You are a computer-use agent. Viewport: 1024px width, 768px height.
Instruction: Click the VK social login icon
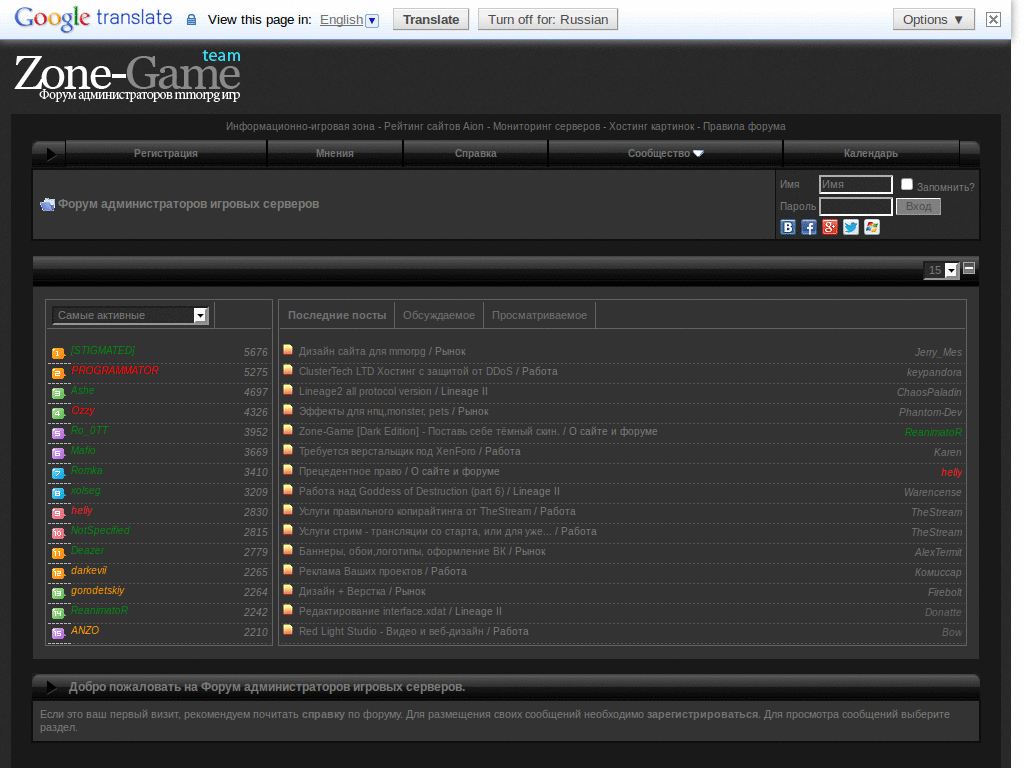[x=788, y=227]
